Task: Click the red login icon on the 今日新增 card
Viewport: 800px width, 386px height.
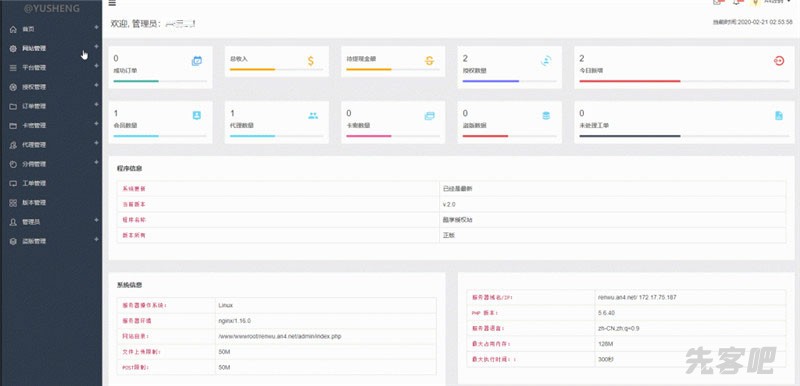Action: point(779,61)
